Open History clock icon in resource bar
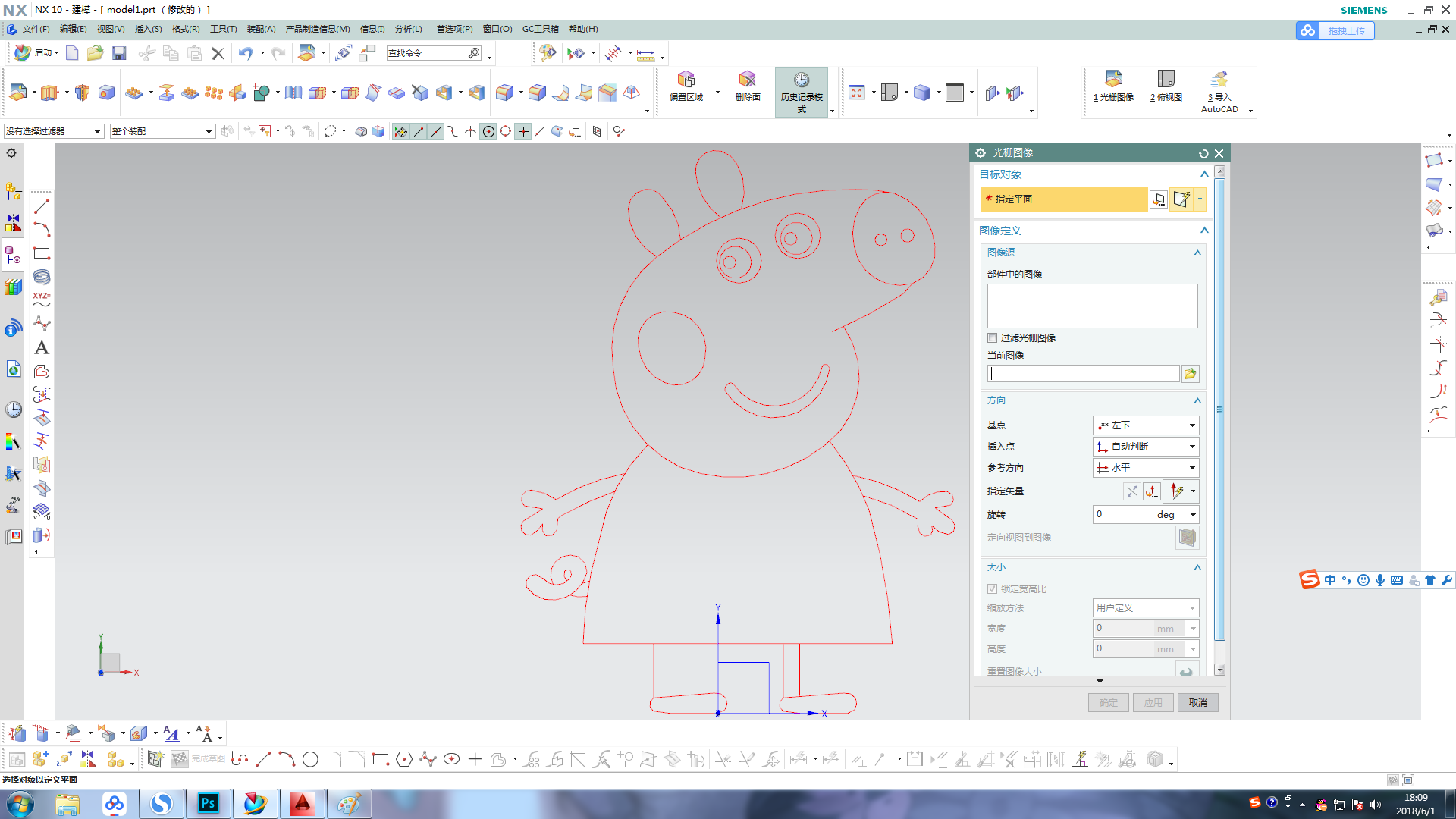1456x819 pixels. [14, 409]
